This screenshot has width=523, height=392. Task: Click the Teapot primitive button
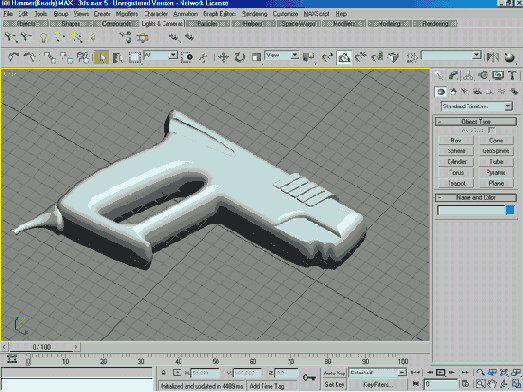point(456,183)
